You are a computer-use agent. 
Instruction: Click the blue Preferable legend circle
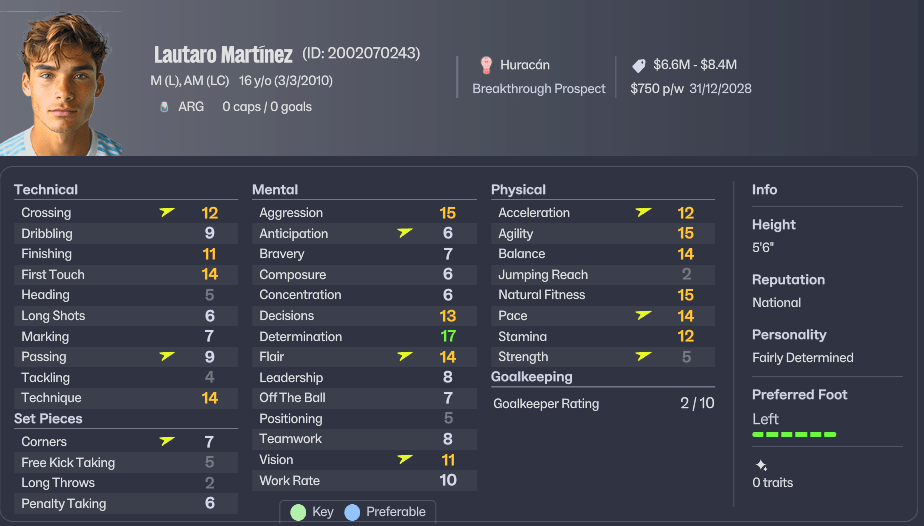pos(352,512)
